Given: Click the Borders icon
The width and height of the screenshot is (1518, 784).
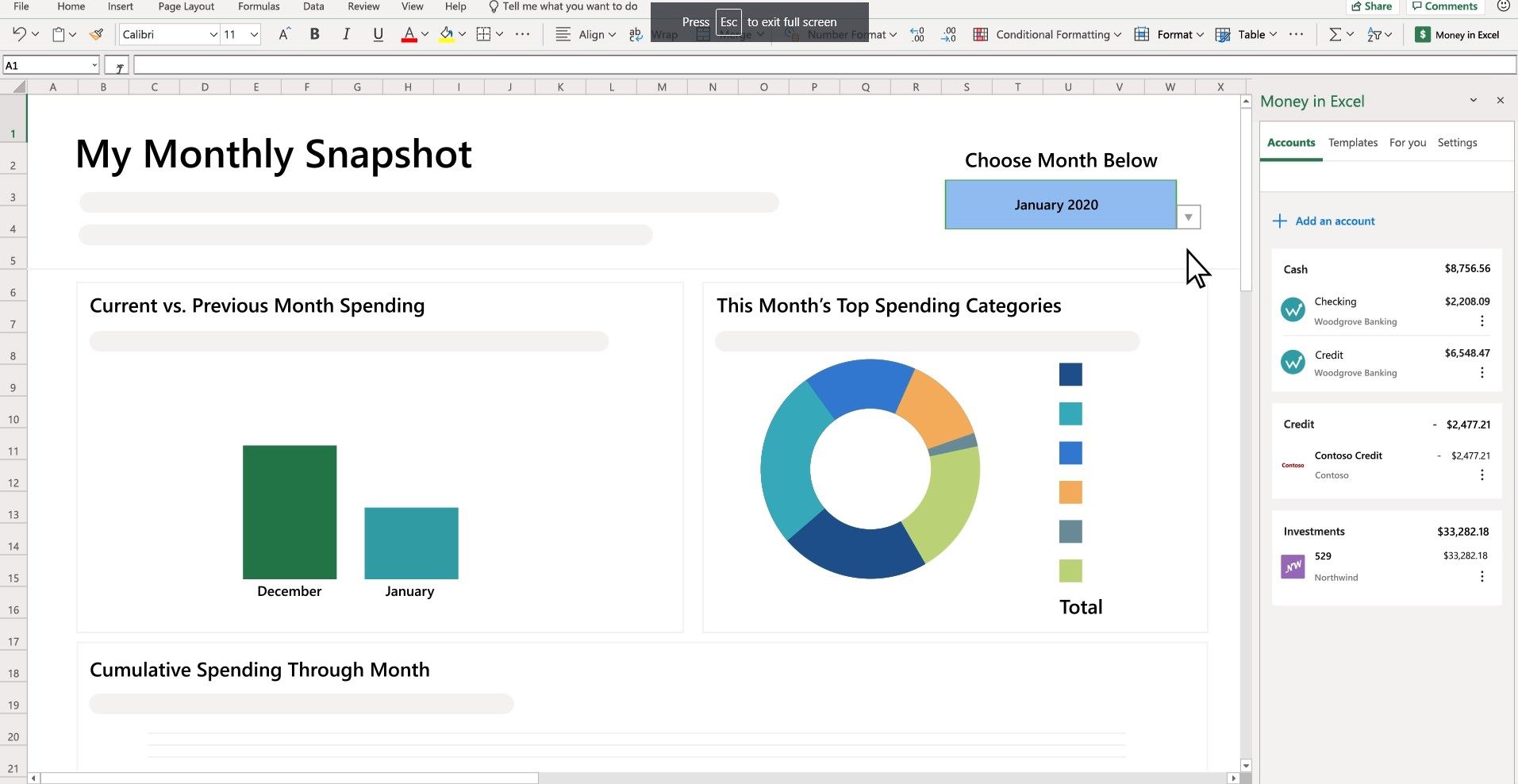Looking at the screenshot, I should pos(483,34).
